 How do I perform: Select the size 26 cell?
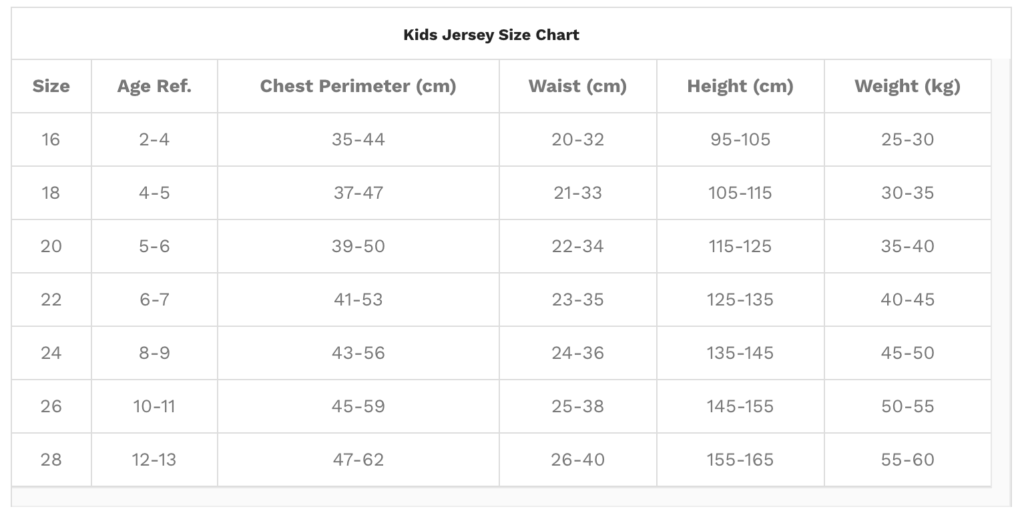pyautogui.click(x=51, y=407)
